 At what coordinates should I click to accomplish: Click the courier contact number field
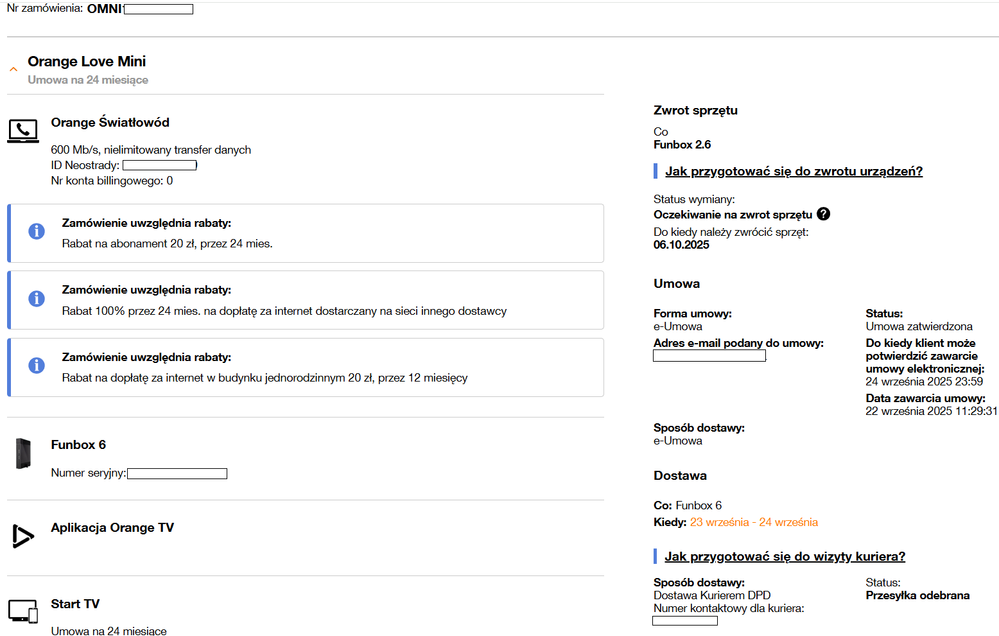(685, 621)
